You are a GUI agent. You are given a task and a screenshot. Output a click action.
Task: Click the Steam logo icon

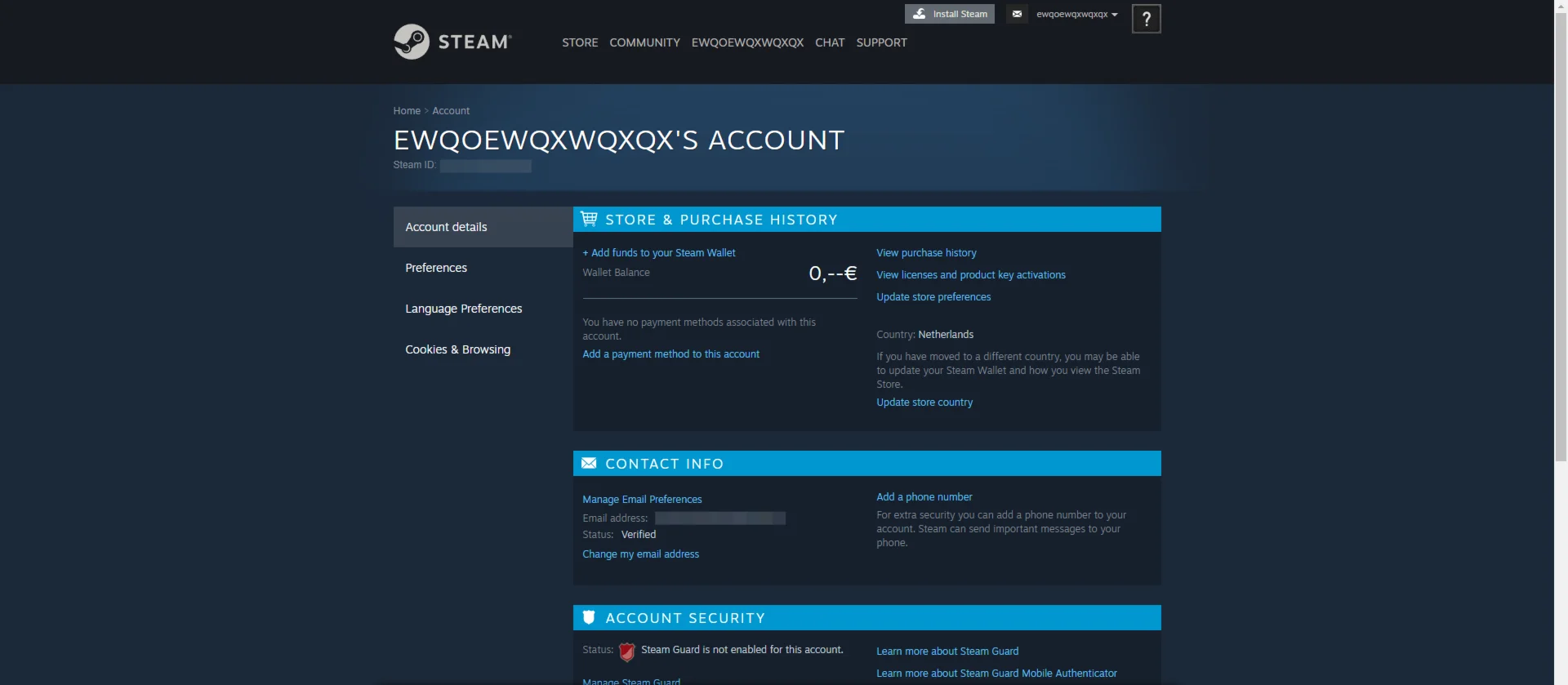[412, 42]
